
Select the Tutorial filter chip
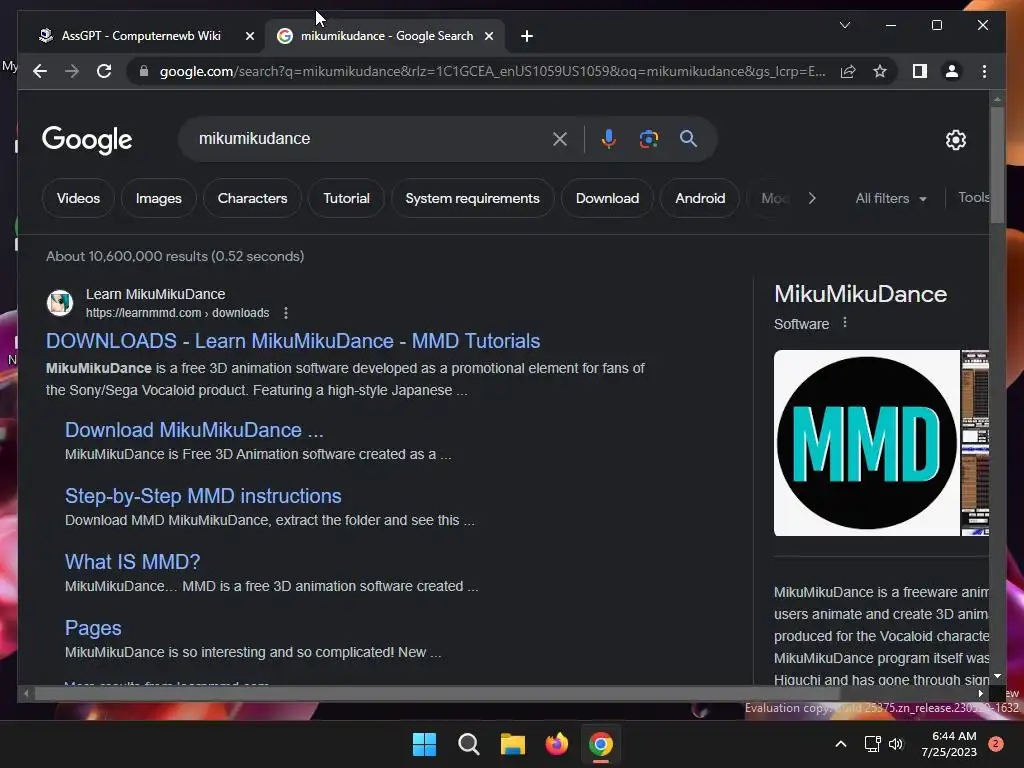pyautogui.click(x=346, y=198)
